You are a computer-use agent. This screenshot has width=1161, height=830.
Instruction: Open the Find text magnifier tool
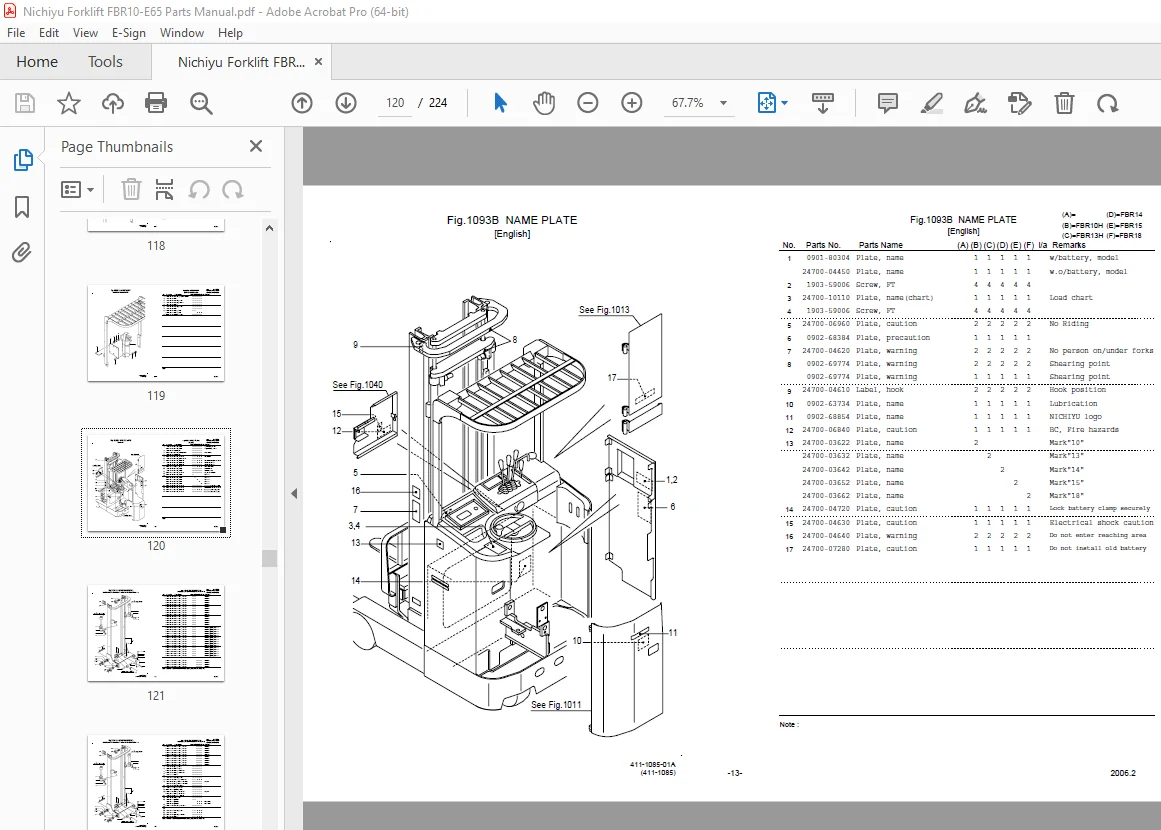click(201, 103)
